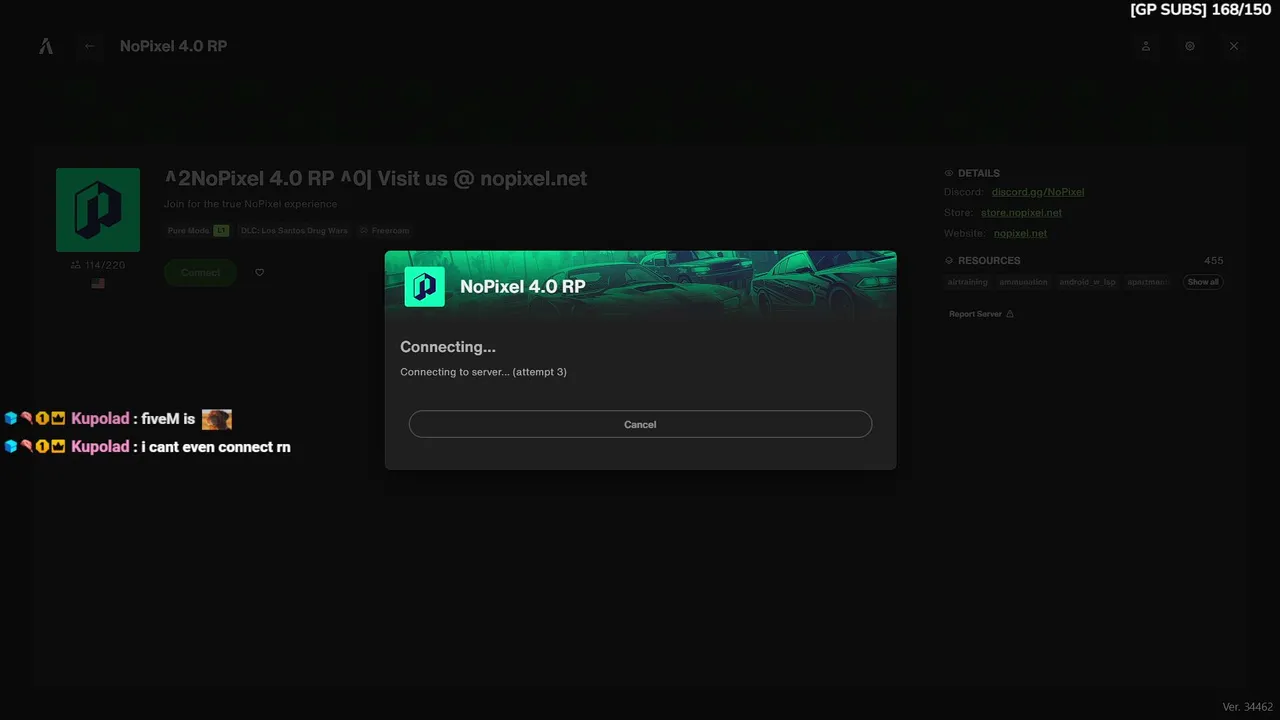Image resolution: width=1280 pixels, height=720 pixels.
Task: Click the eye icon beside DETAILS
Action: coord(949,173)
